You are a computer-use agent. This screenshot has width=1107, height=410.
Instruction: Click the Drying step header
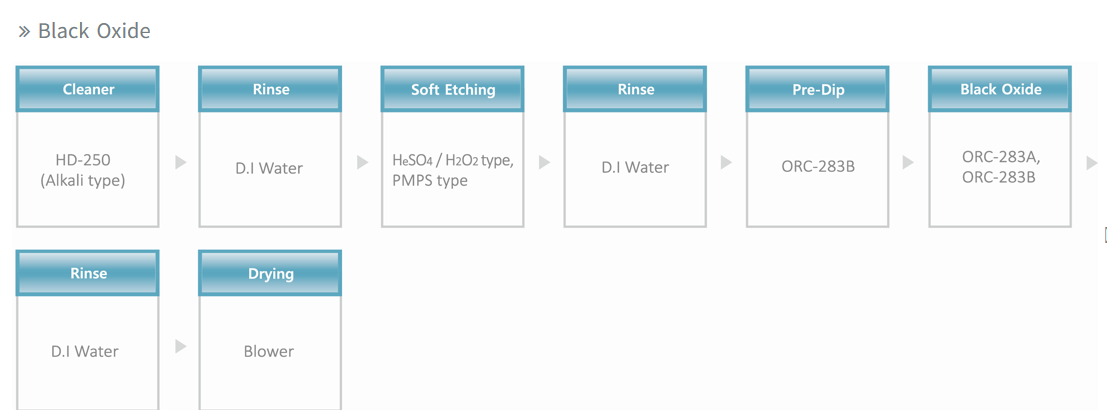[x=270, y=273]
